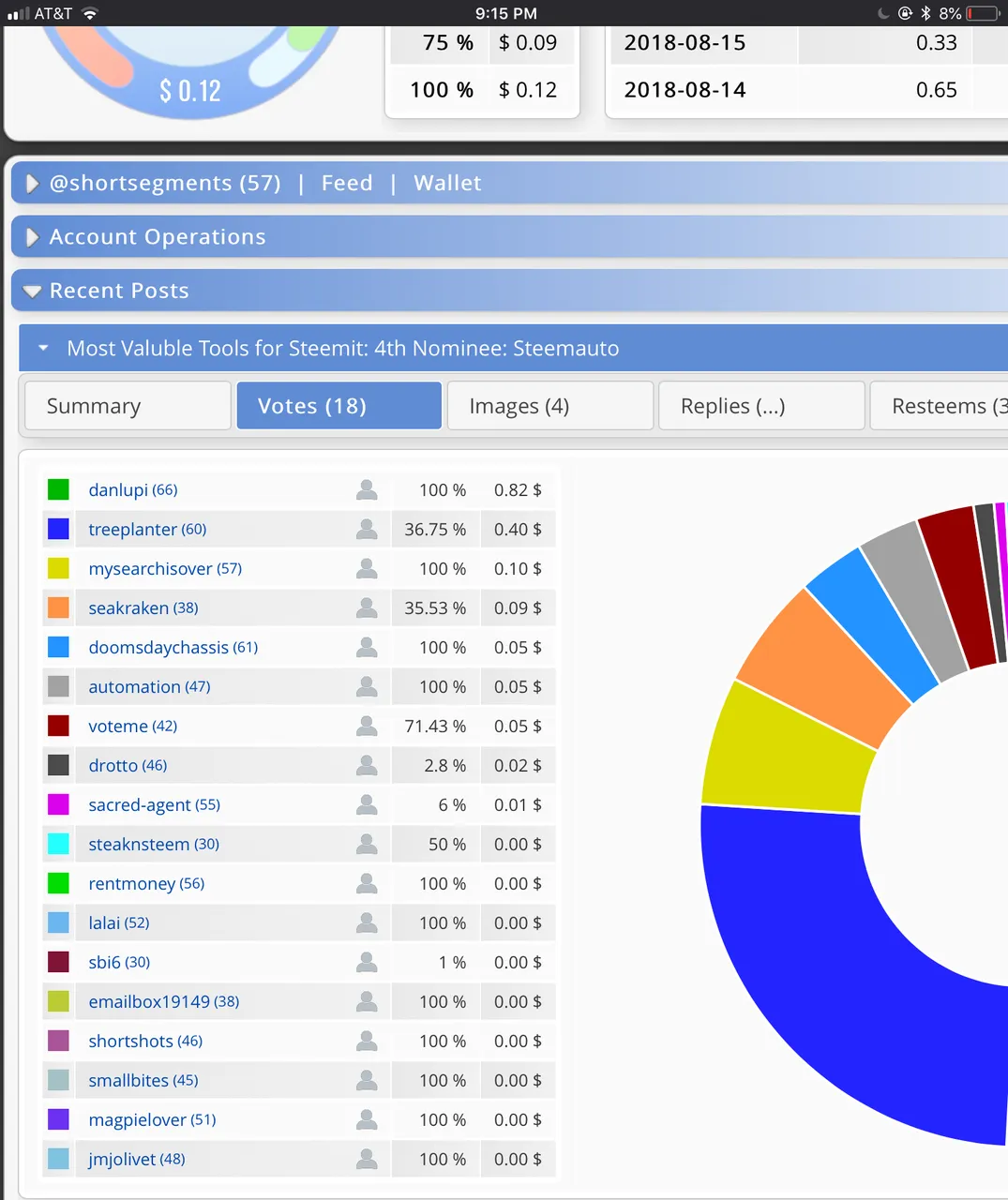Click the person icon in steaknsteem row
1008x1200 pixels.
367,844
